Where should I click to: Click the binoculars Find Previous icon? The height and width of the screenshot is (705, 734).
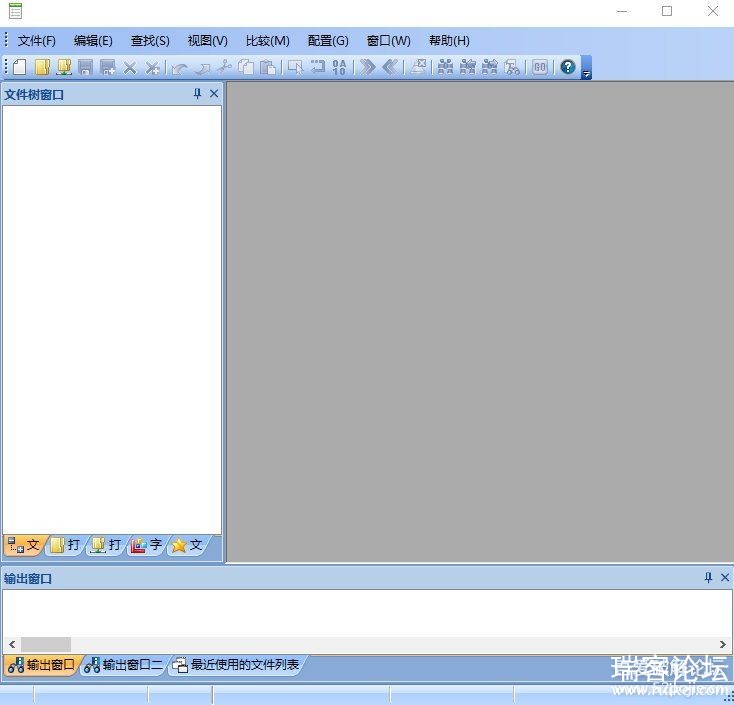pos(468,67)
